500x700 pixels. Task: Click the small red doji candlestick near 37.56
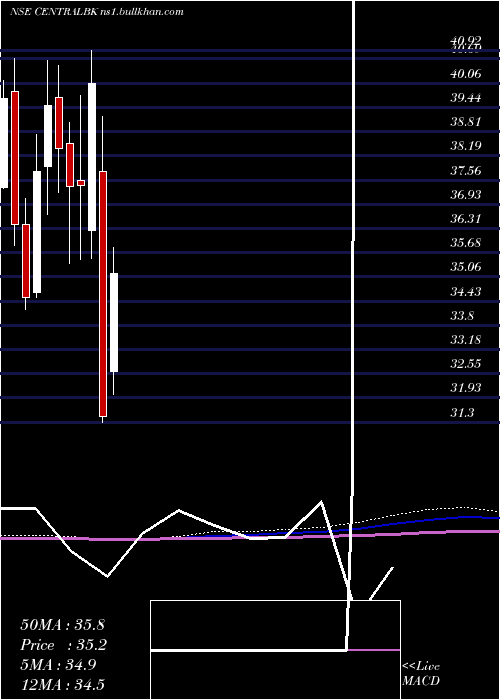point(81,183)
